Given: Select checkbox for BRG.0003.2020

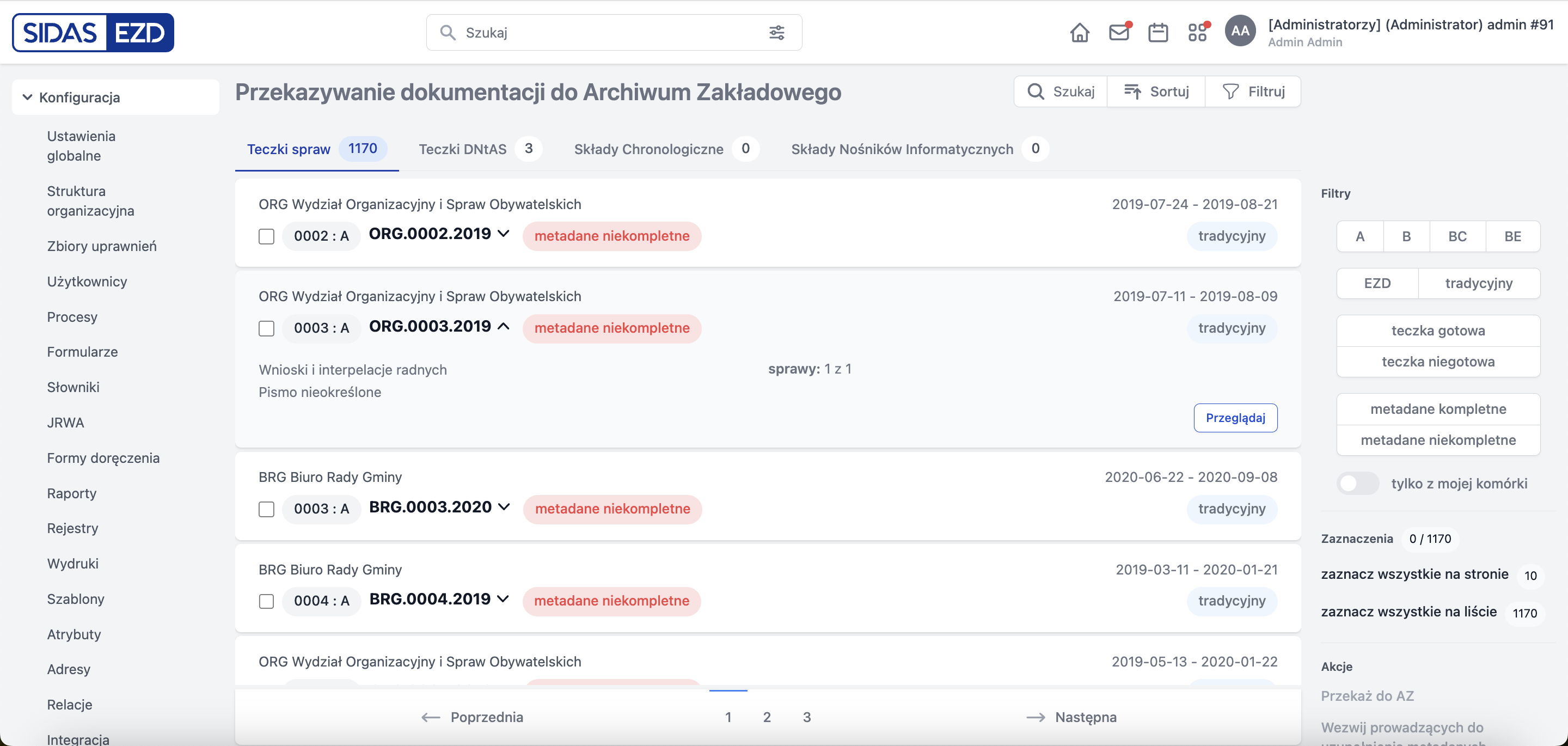Looking at the screenshot, I should (x=267, y=509).
